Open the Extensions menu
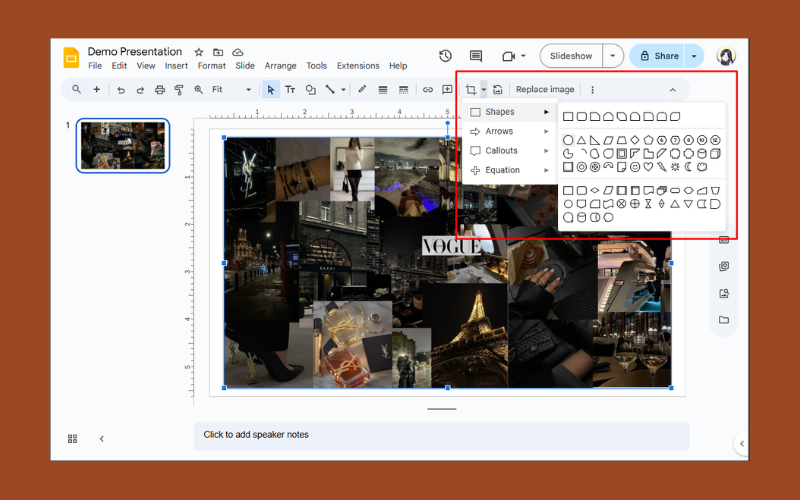800x500 pixels. [x=358, y=66]
